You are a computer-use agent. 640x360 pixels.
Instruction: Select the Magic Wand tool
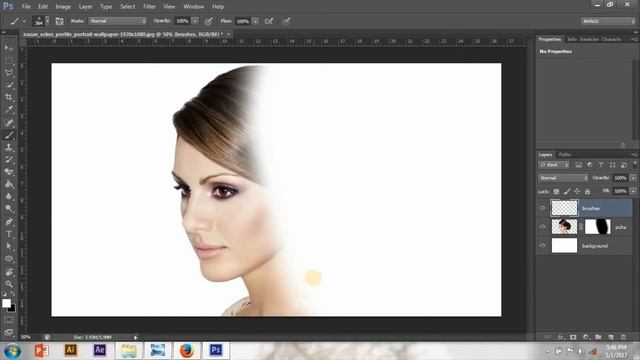point(9,85)
